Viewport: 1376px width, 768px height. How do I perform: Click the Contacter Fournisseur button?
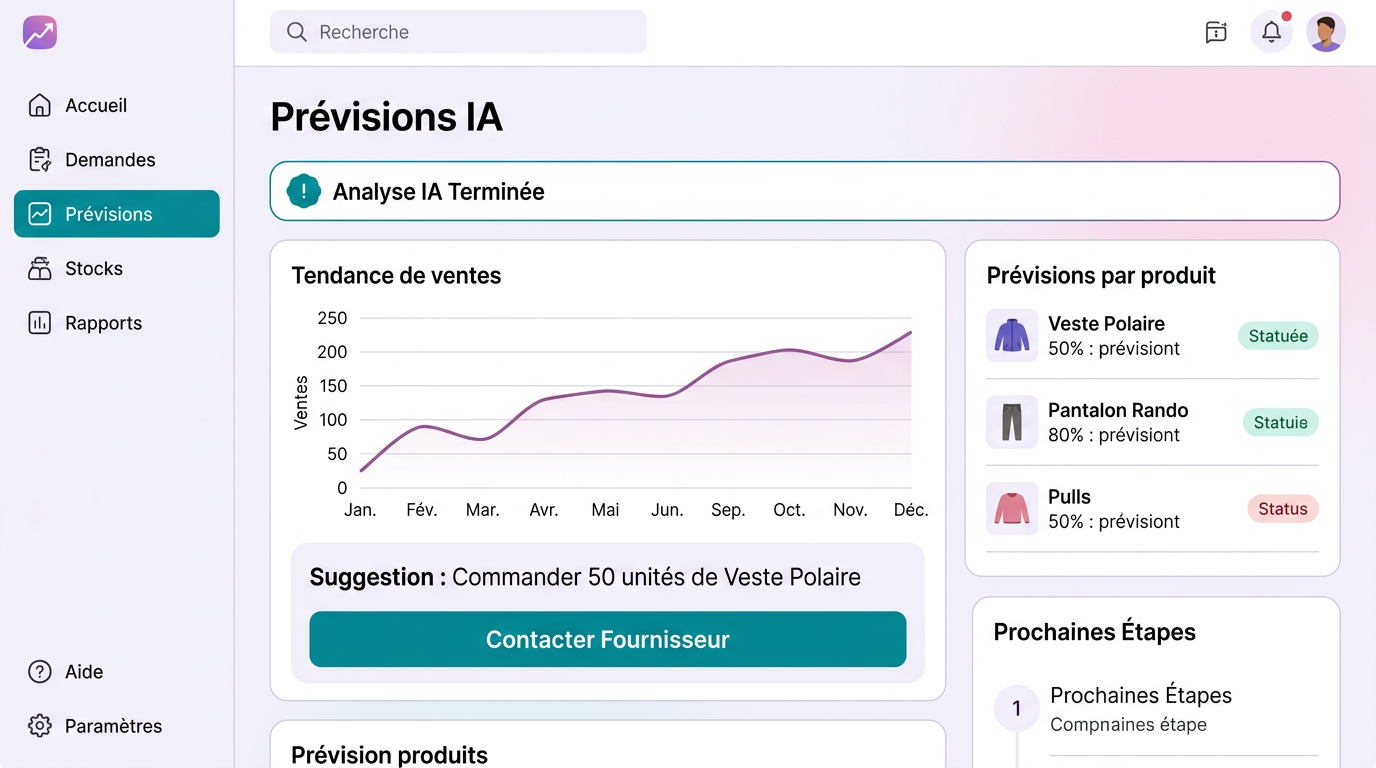tap(608, 639)
